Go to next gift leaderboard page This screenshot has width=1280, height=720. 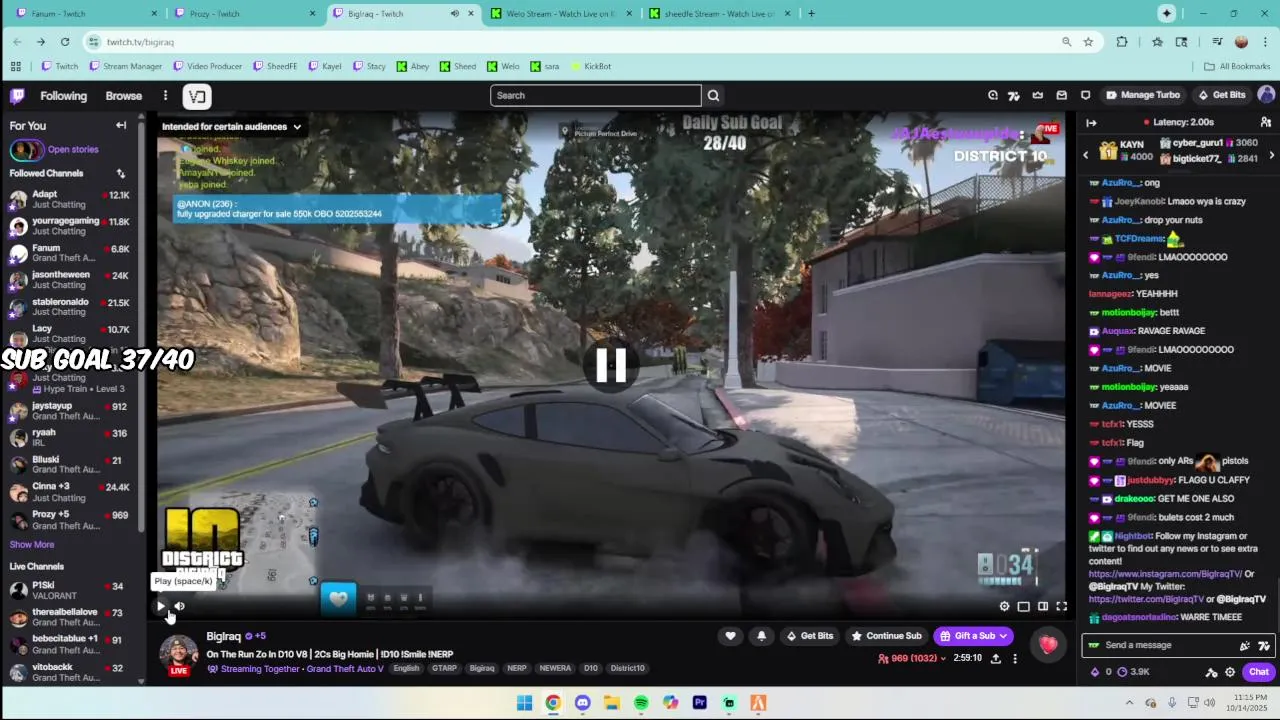tap(1272, 155)
